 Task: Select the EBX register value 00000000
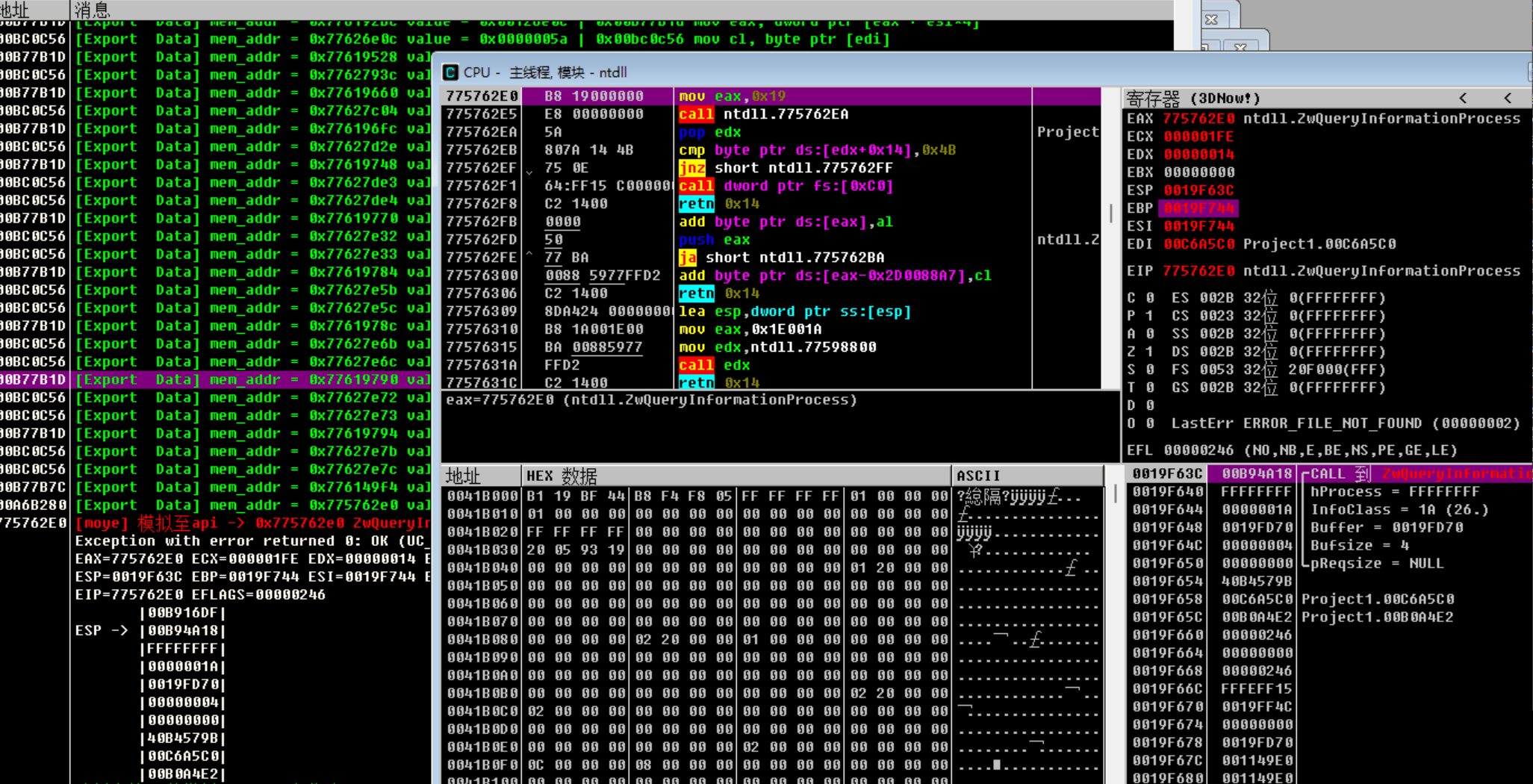click(1198, 172)
